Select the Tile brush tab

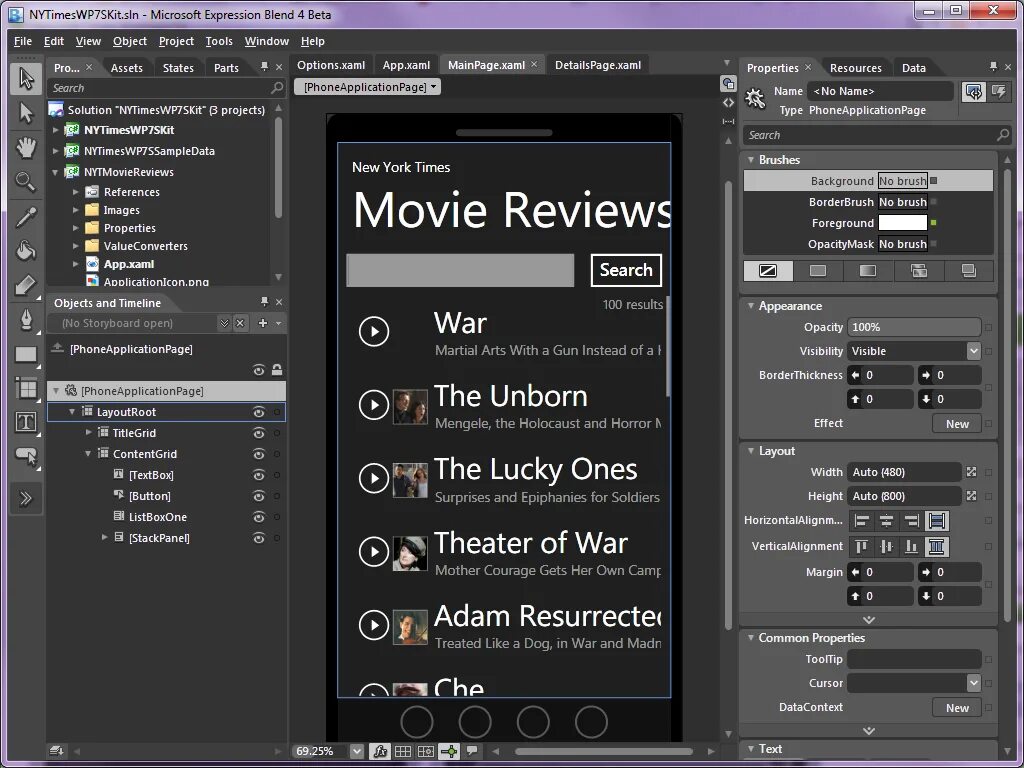919,270
